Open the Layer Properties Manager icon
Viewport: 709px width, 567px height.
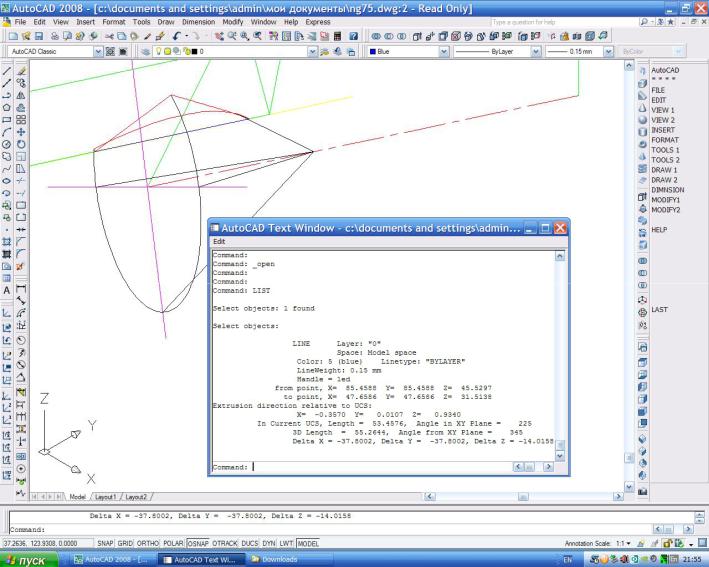145,52
